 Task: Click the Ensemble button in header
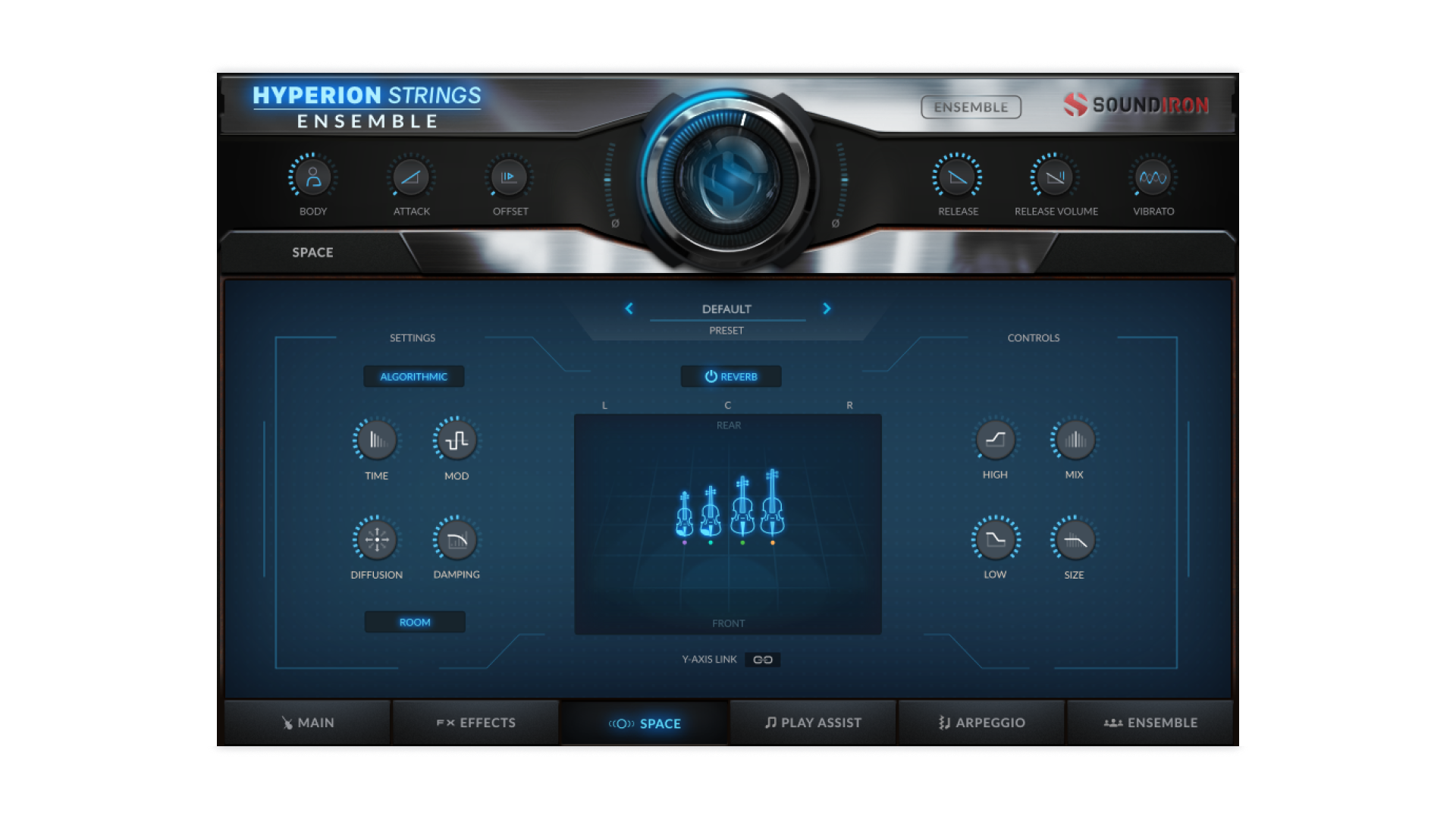(x=971, y=107)
